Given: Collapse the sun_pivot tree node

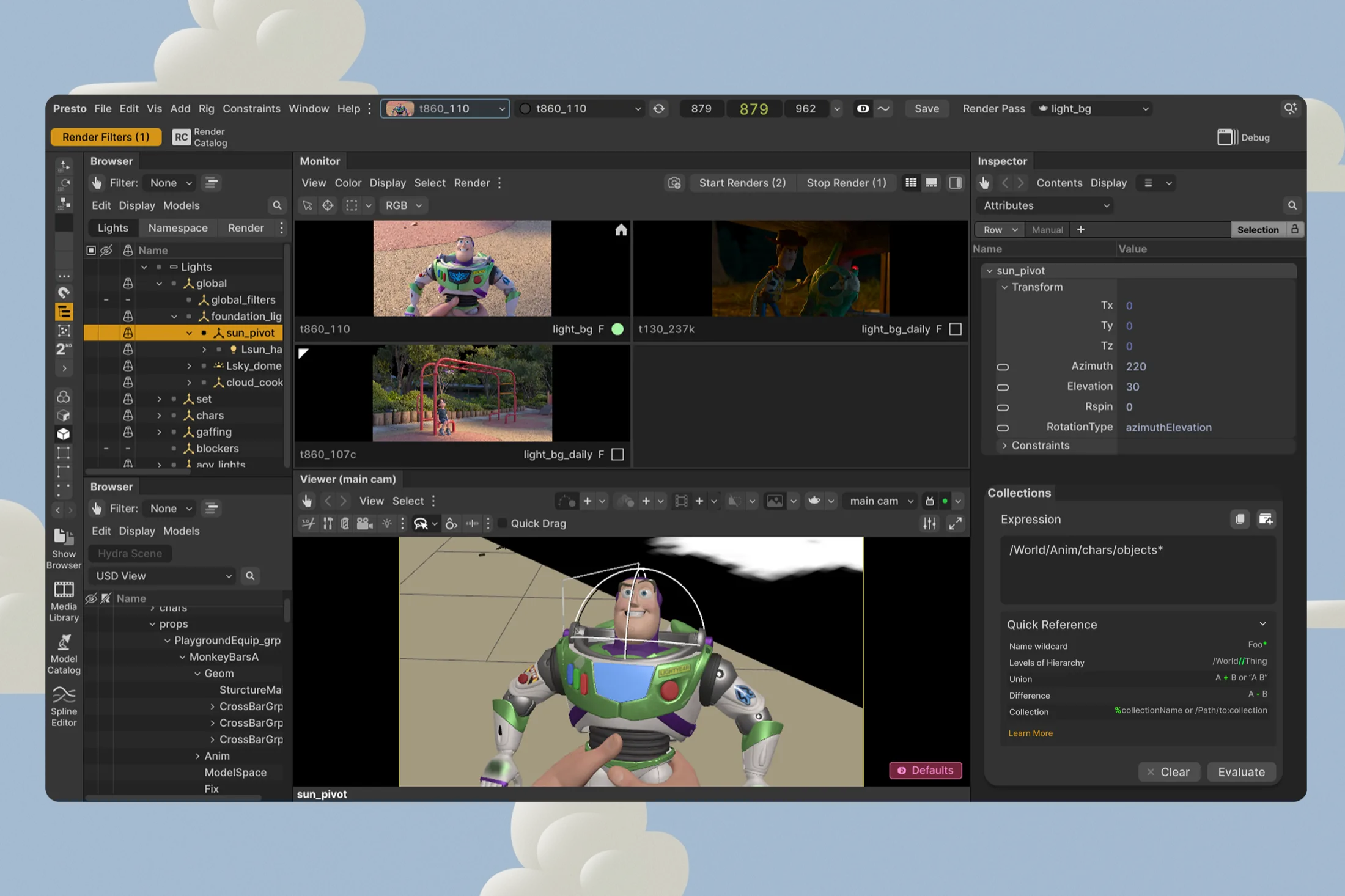Looking at the screenshot, I should pos(189,333).
